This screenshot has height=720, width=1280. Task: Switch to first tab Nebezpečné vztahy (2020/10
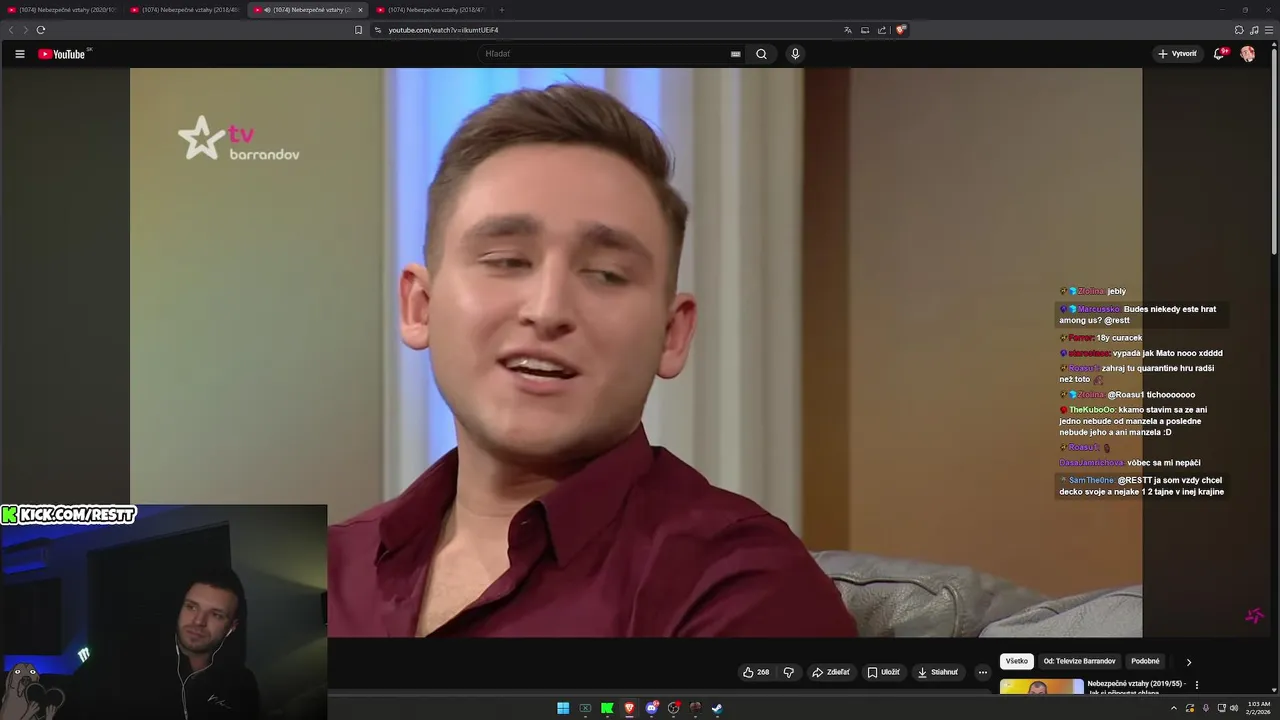(x=64, y=10)
